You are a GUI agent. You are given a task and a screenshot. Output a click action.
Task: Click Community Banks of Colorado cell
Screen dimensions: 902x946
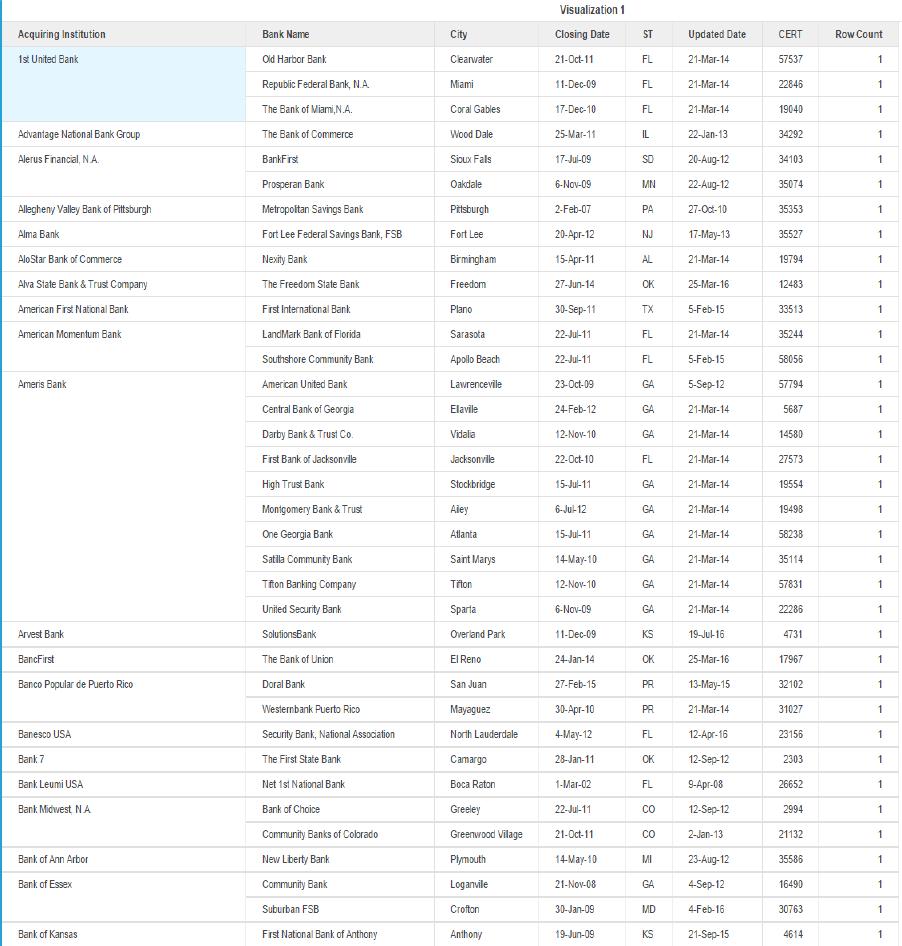click(340, 835)
